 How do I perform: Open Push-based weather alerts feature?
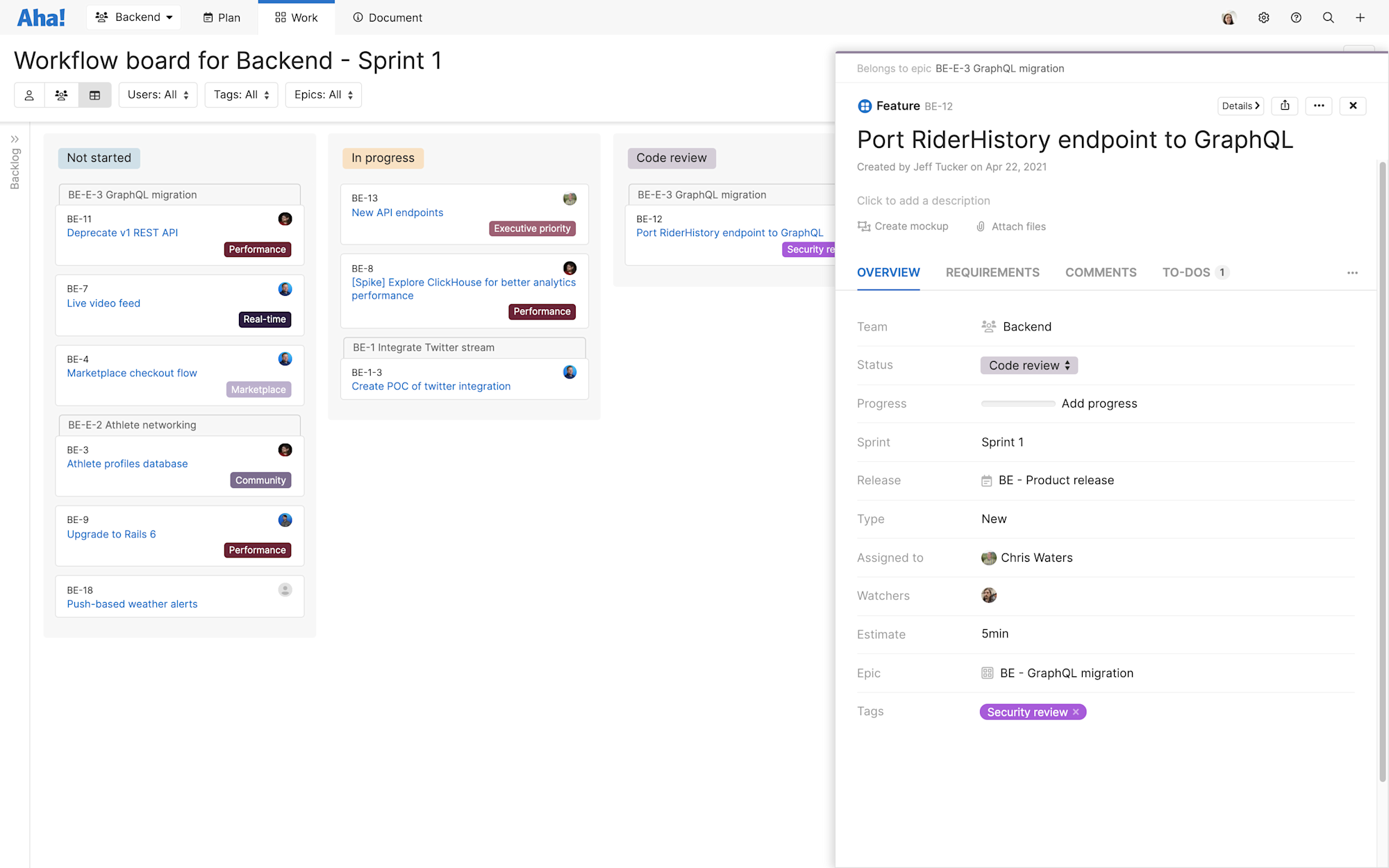click(x=132, y=604)
